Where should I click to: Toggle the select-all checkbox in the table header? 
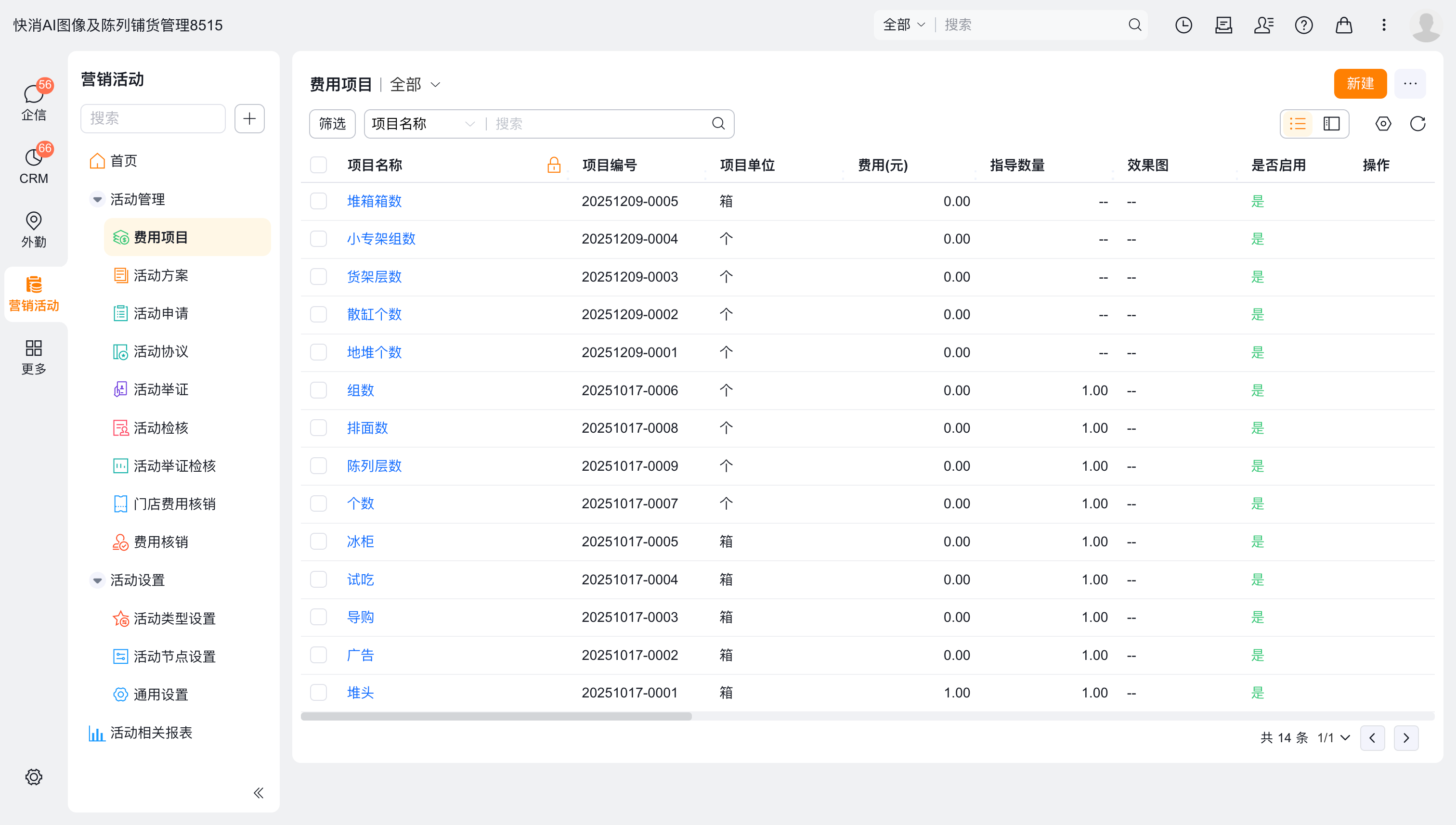(319, 165)
